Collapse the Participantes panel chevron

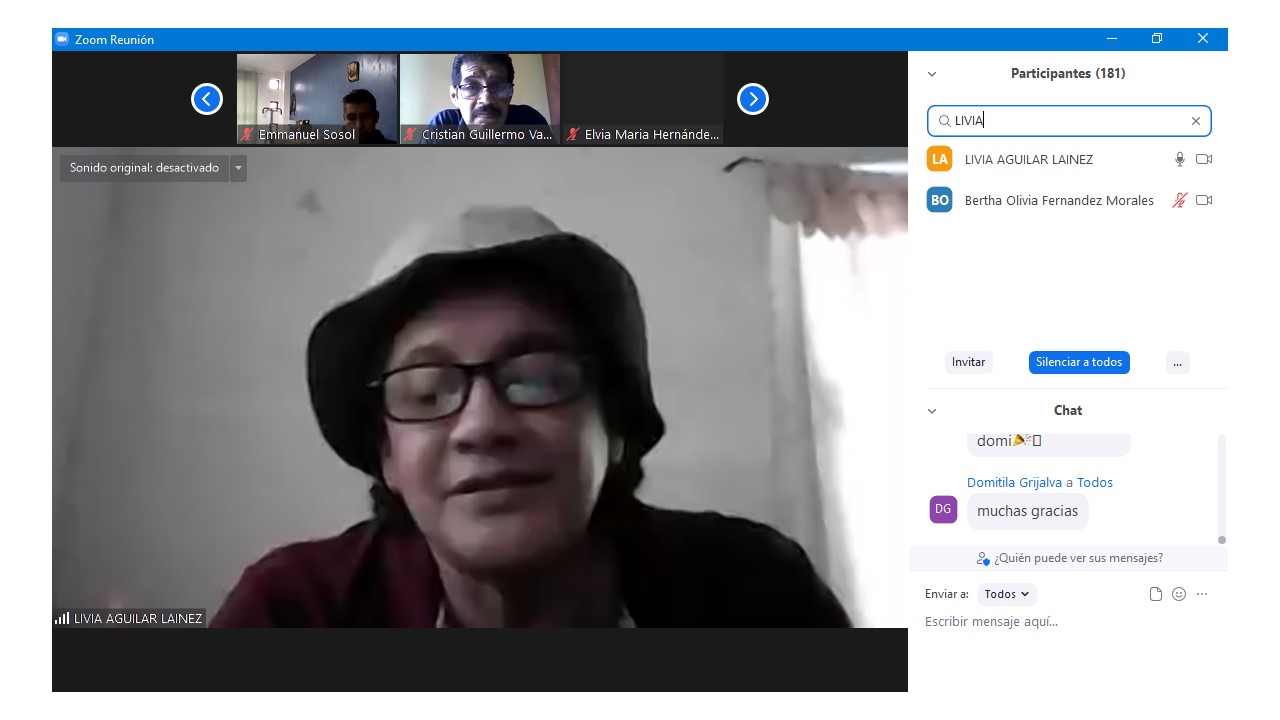tap(932, 74)
